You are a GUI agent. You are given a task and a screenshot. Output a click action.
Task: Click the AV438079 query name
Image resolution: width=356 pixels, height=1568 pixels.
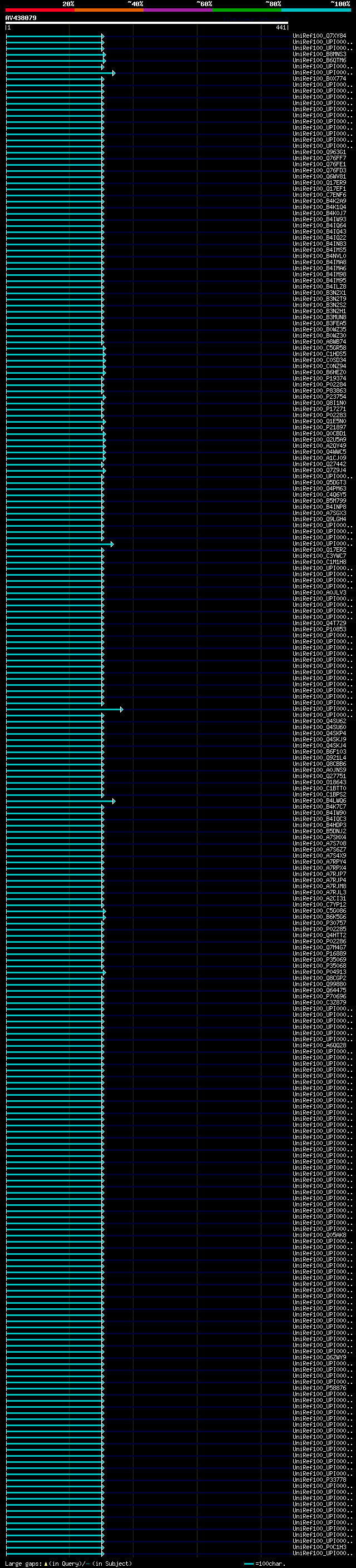point(21,18)
